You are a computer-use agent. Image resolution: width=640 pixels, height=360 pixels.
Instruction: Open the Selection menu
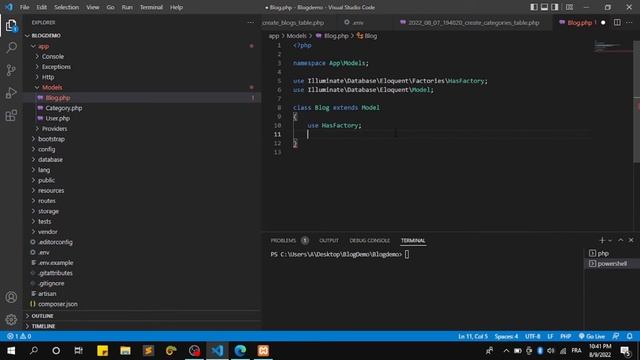click(67, 7)
